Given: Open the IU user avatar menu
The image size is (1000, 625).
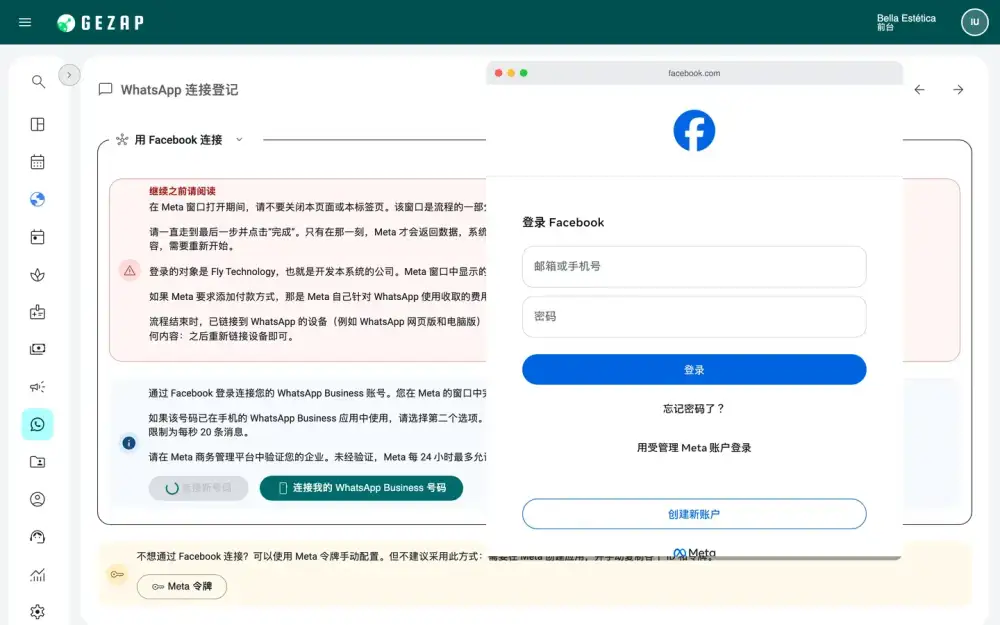Looking at the screenshot, I should click(974, 22).
